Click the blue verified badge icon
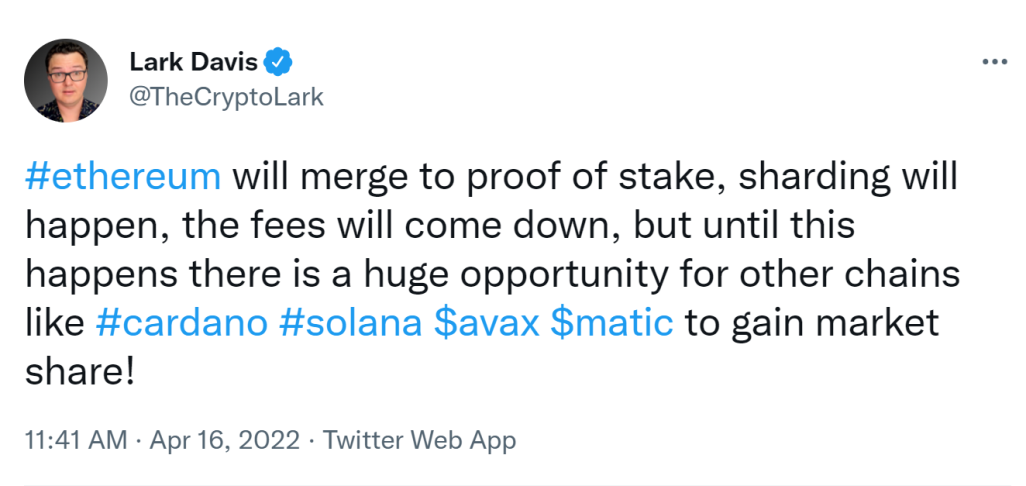This screenshot has width=1026, height=486. [280, 64]
